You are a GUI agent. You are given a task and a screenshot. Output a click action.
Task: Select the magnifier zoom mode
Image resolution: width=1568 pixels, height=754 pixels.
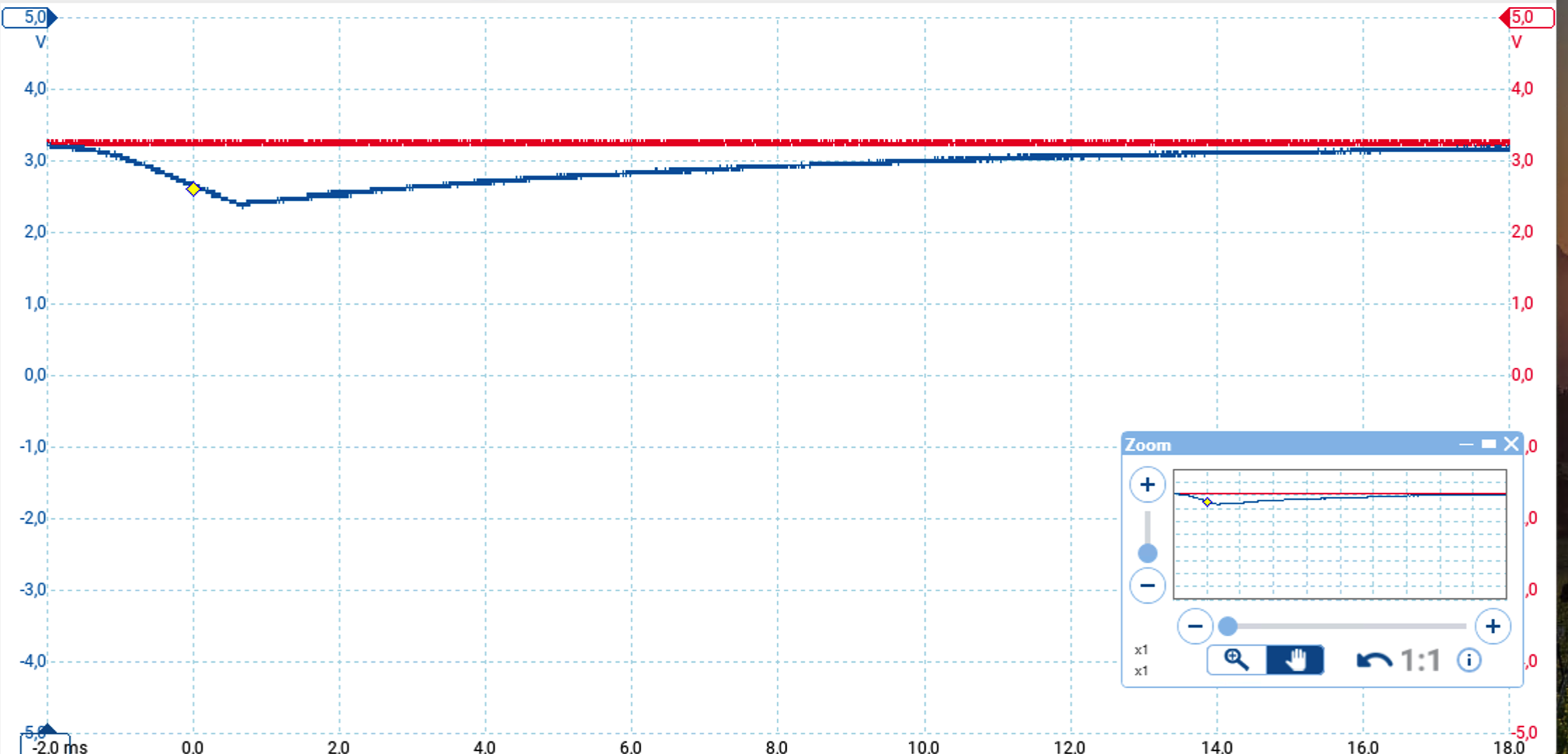pyautogui.click(x=1236, y=660)
